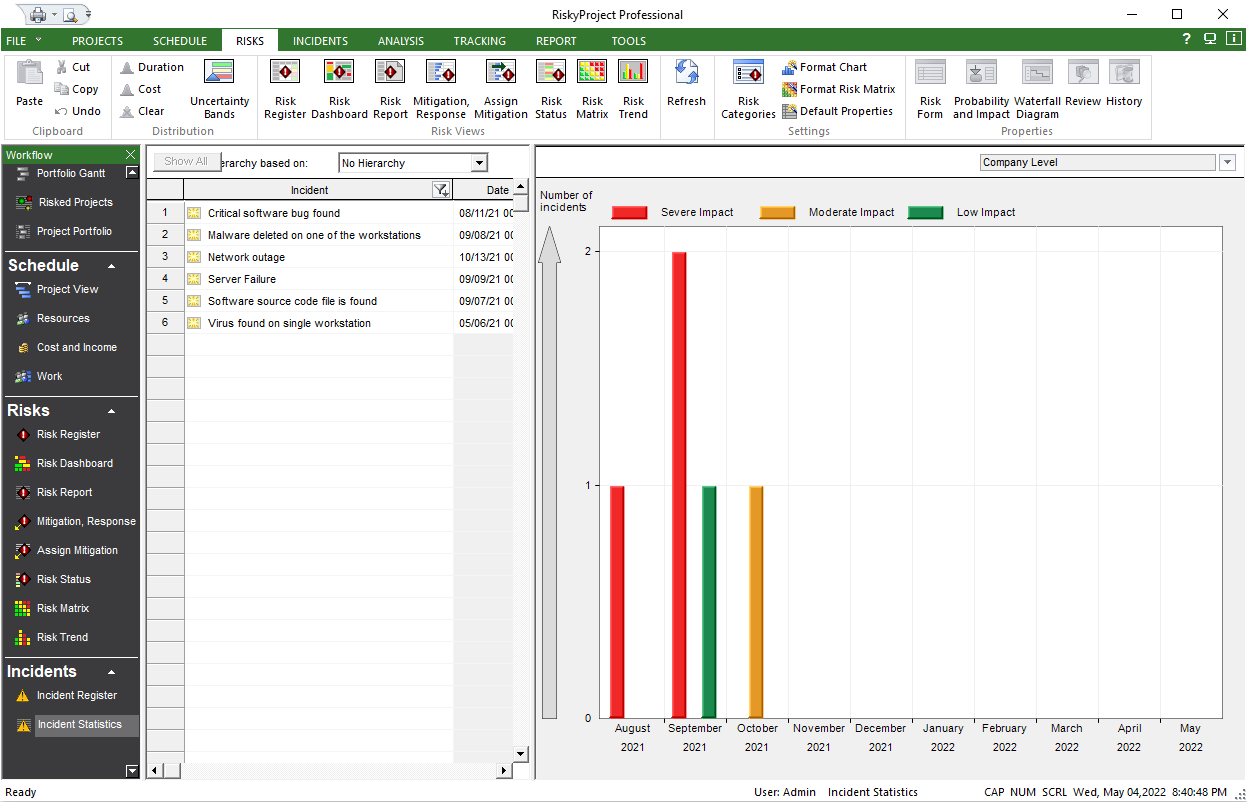Collapse the Incidents section in sidebar
1247x802 pixels.
pos(111,672)
